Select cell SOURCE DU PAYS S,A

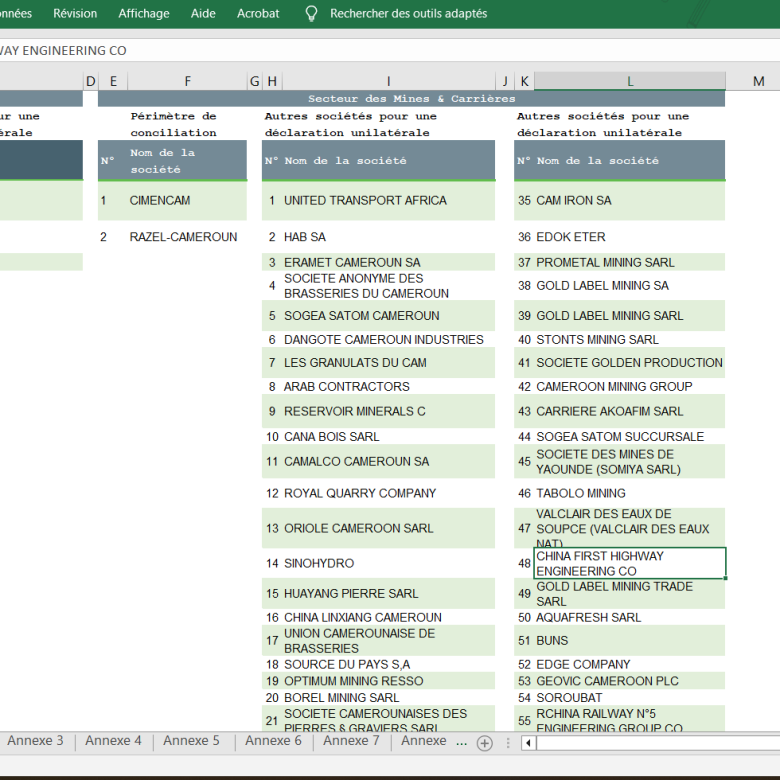click(389, 664)
